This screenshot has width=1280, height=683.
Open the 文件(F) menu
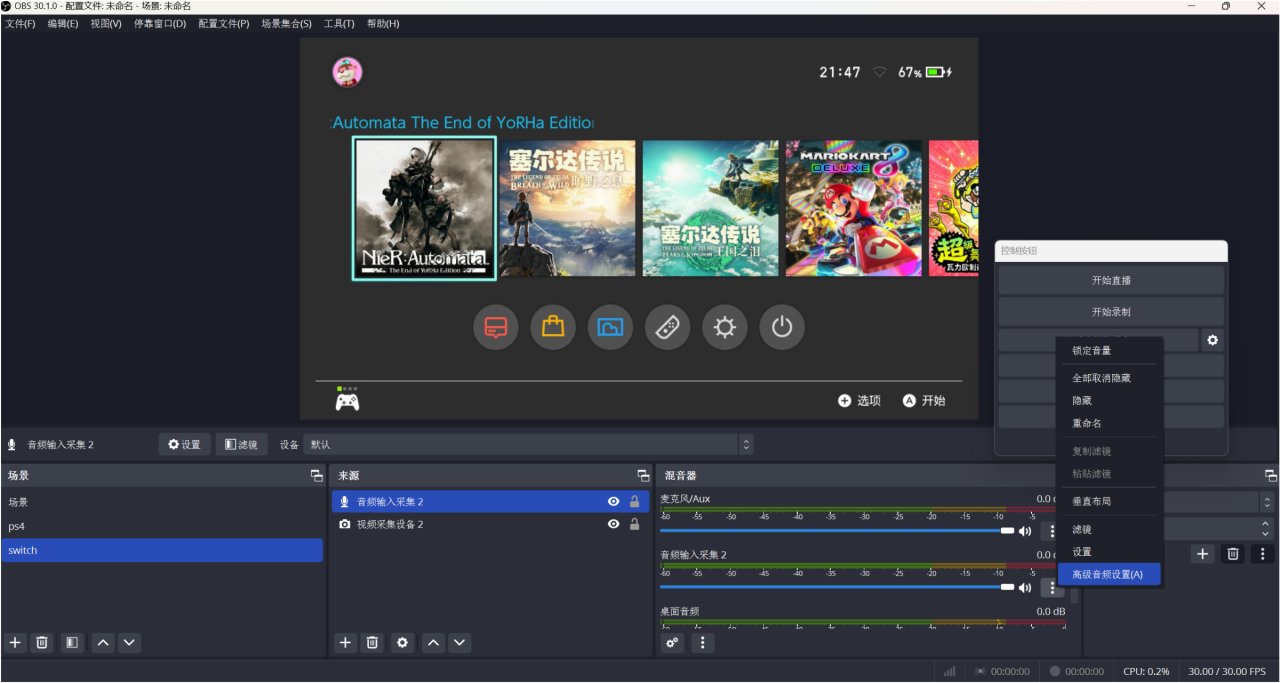click(20, 23)
